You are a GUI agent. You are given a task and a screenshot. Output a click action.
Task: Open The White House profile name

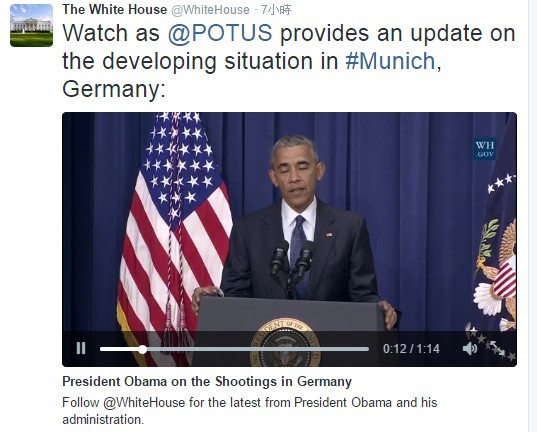pos(114,10)
